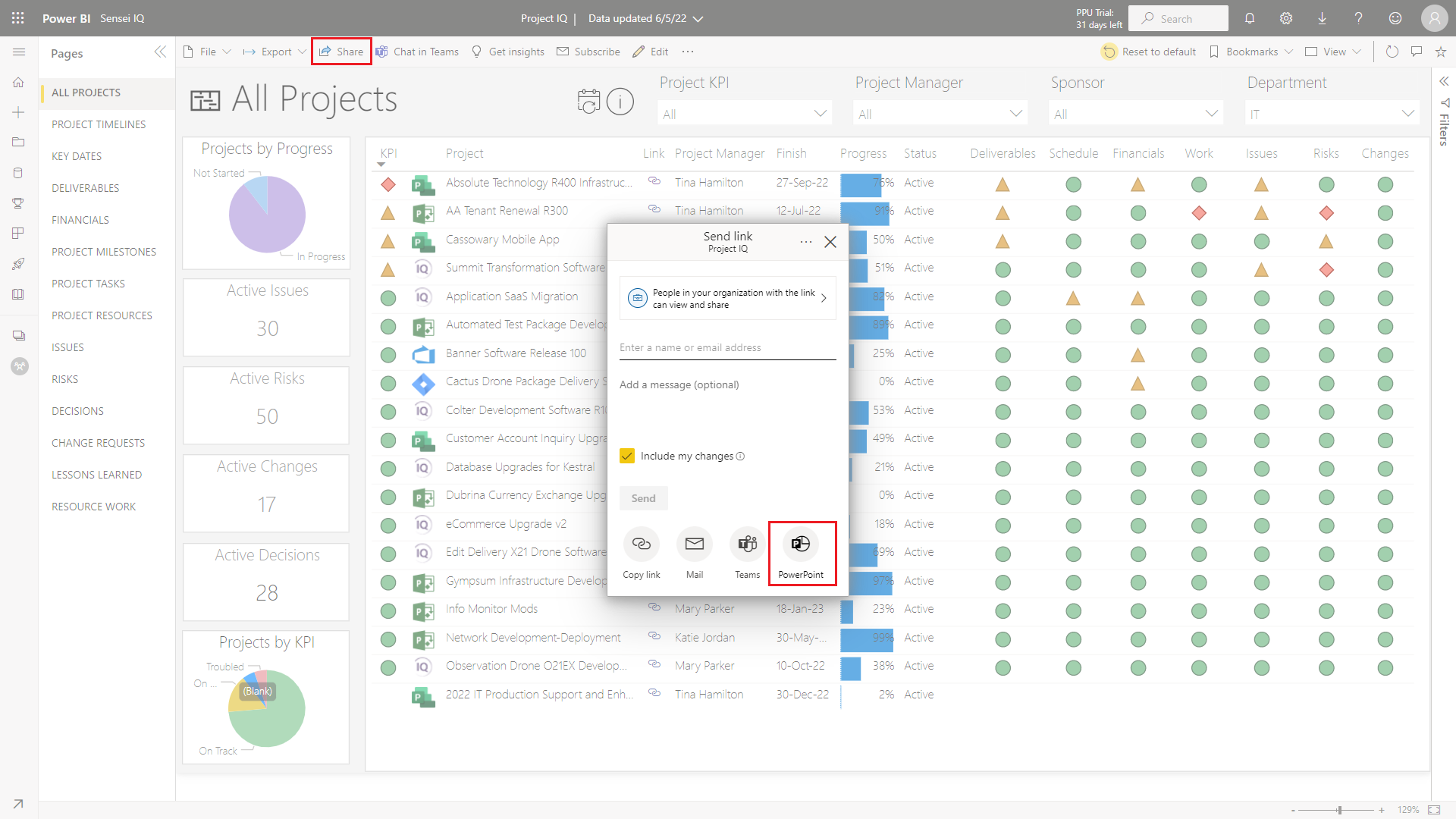Share to Teams icon in dialog
Image resolution: width=1456 pixels, height=819 pixels.
748,544
